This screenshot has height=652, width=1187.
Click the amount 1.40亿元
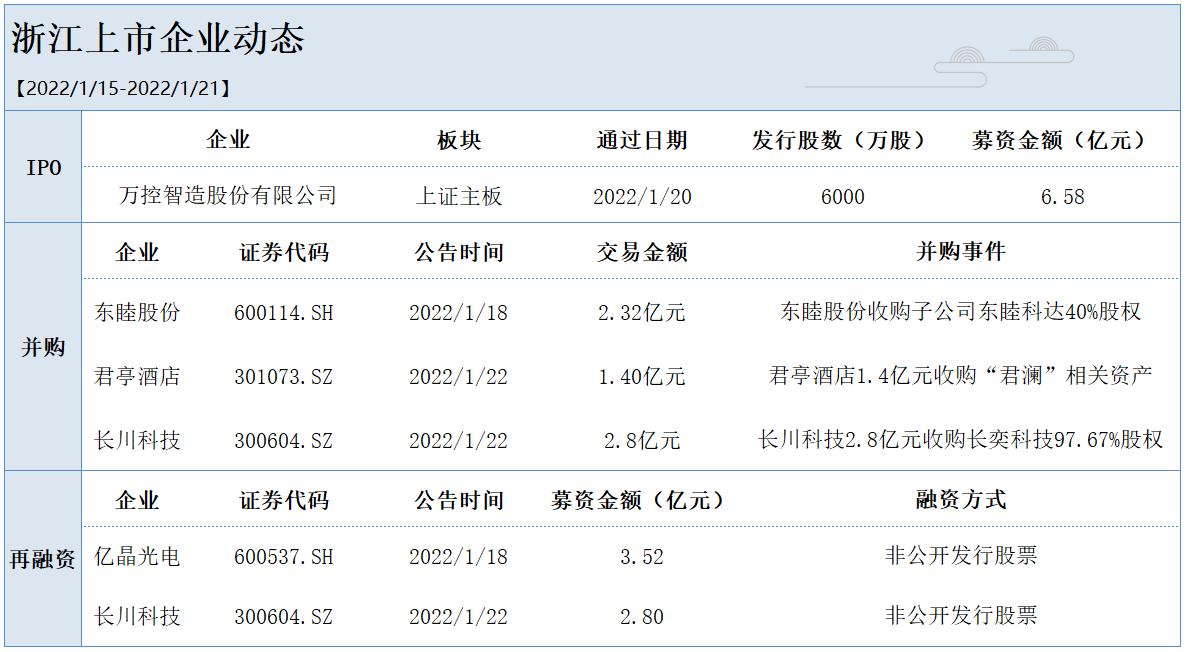click(642, 376)
